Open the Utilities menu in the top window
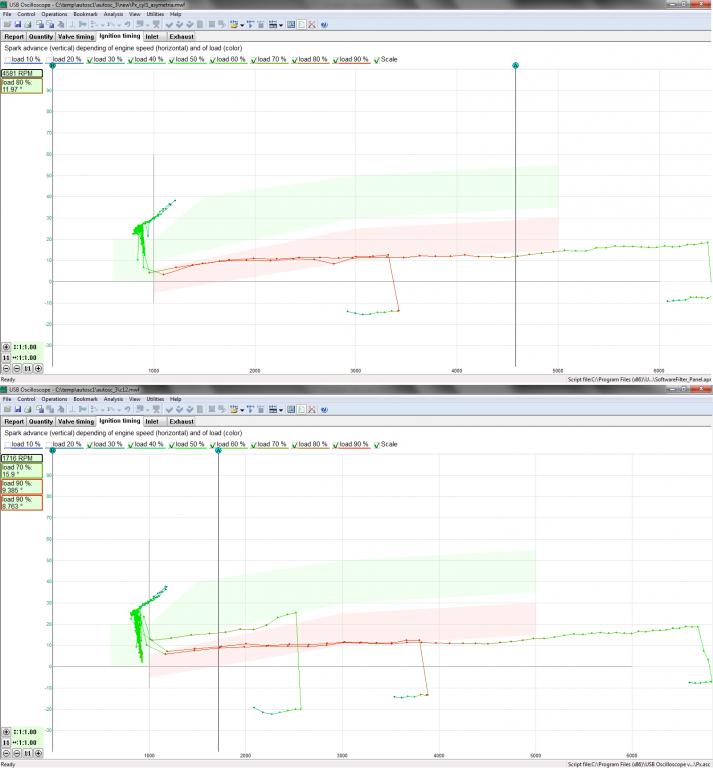The width and height of the screenshot is (713, 768). tap(155, 14)
